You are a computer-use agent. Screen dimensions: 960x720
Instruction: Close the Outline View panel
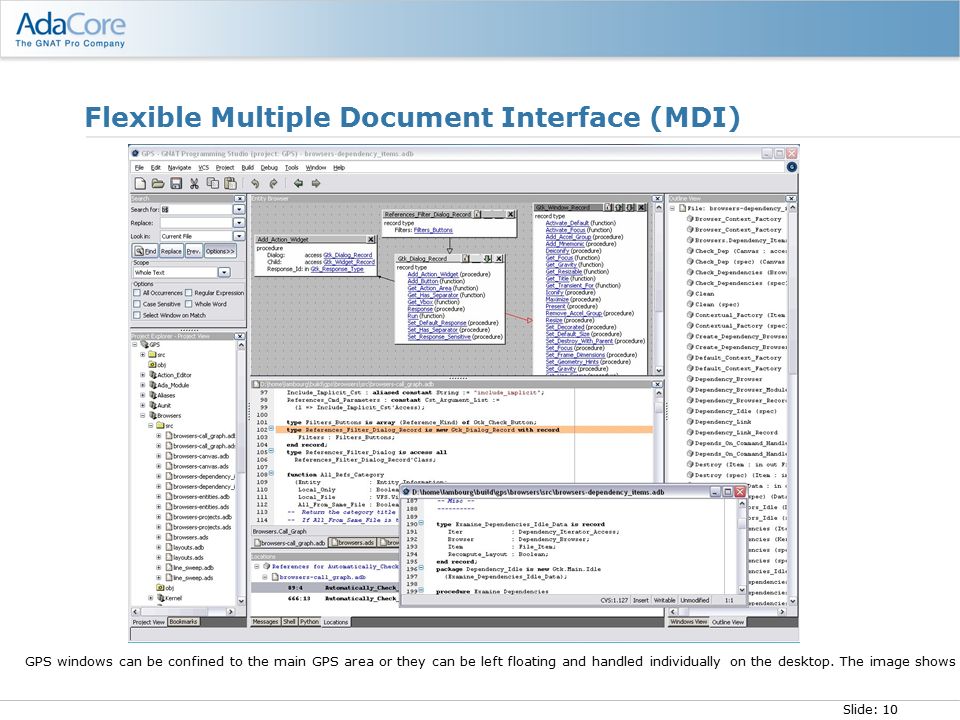791,199
